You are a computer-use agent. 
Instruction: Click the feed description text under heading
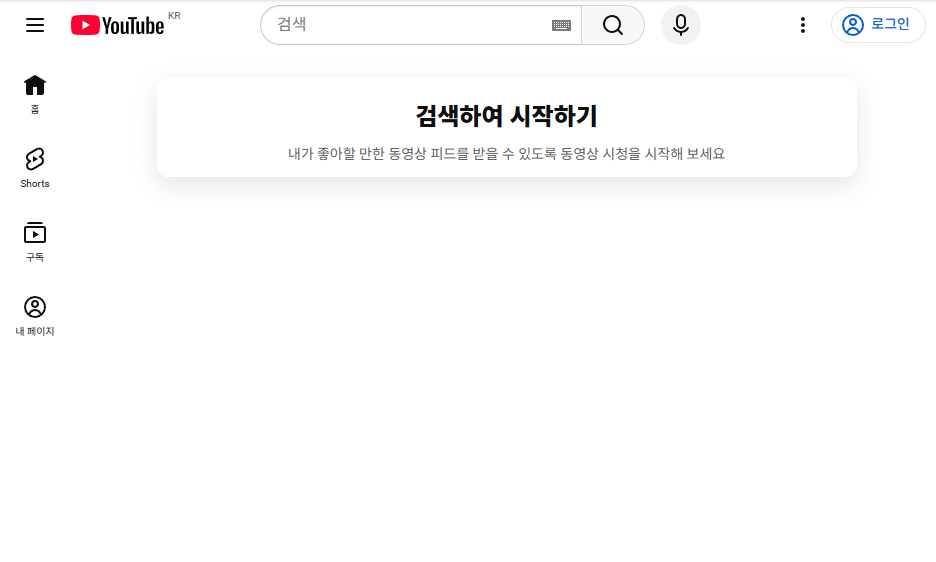click(506, 154)
